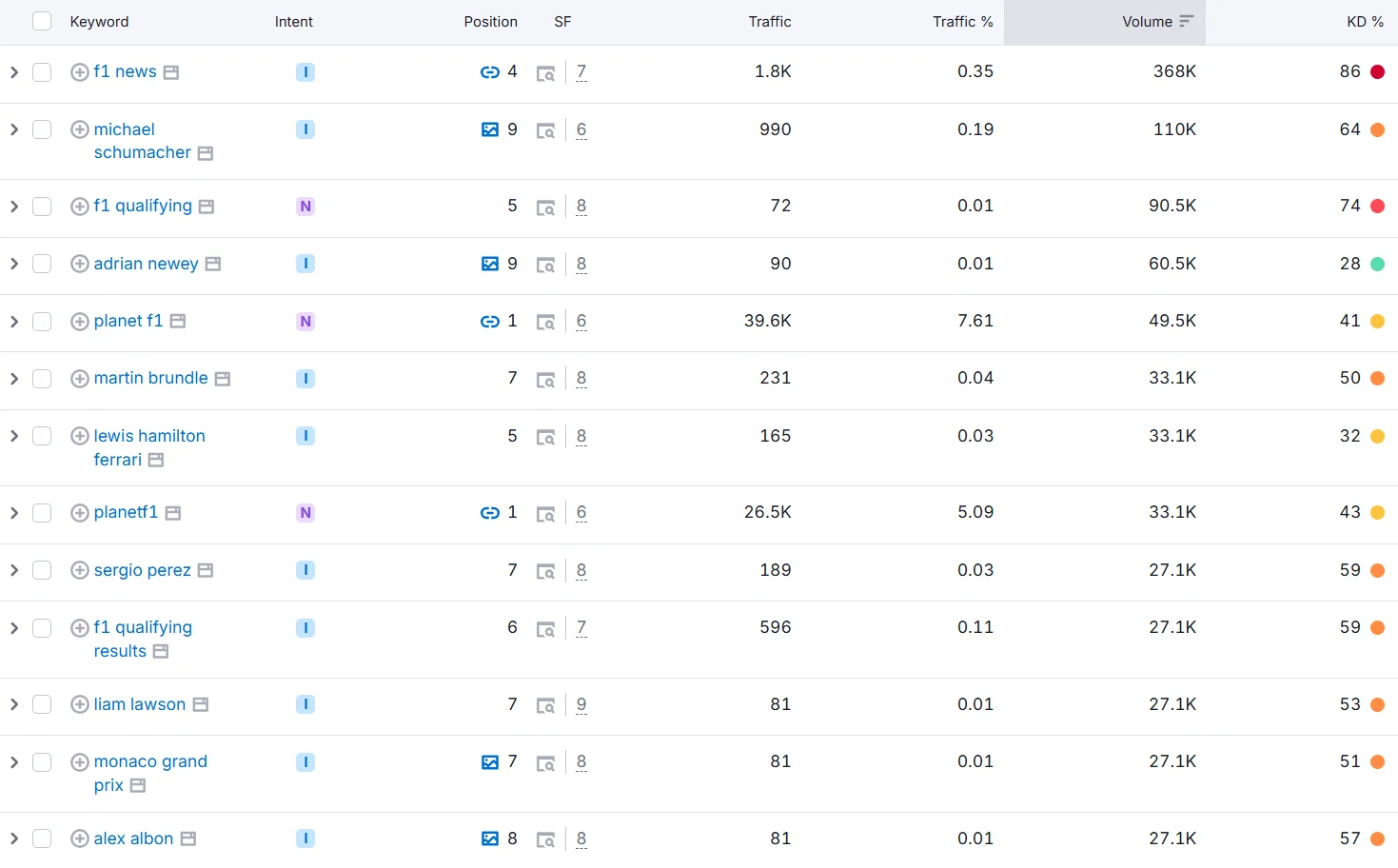Select the f1 qualifying row checkbox
The height and width of the screenshot is (868, 1398).
[42, 207]
